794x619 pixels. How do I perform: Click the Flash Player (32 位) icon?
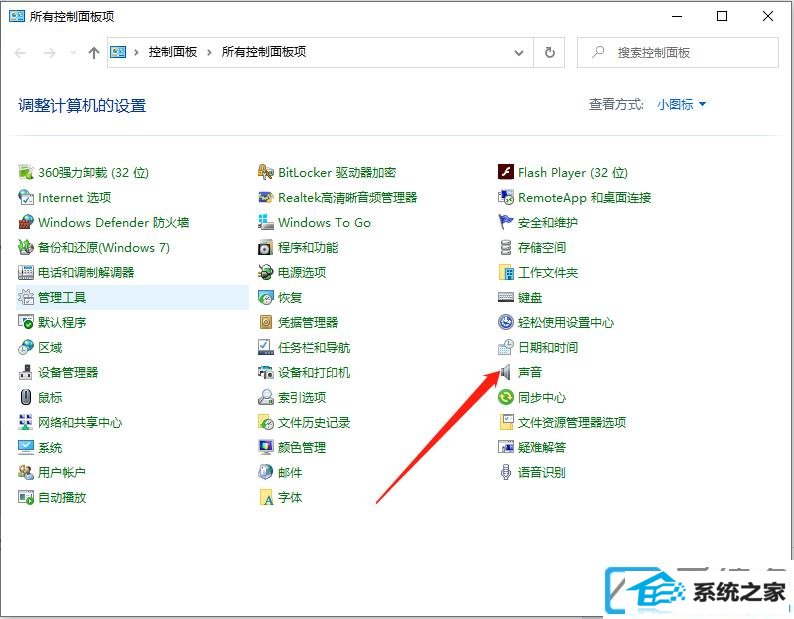(505, 172)
